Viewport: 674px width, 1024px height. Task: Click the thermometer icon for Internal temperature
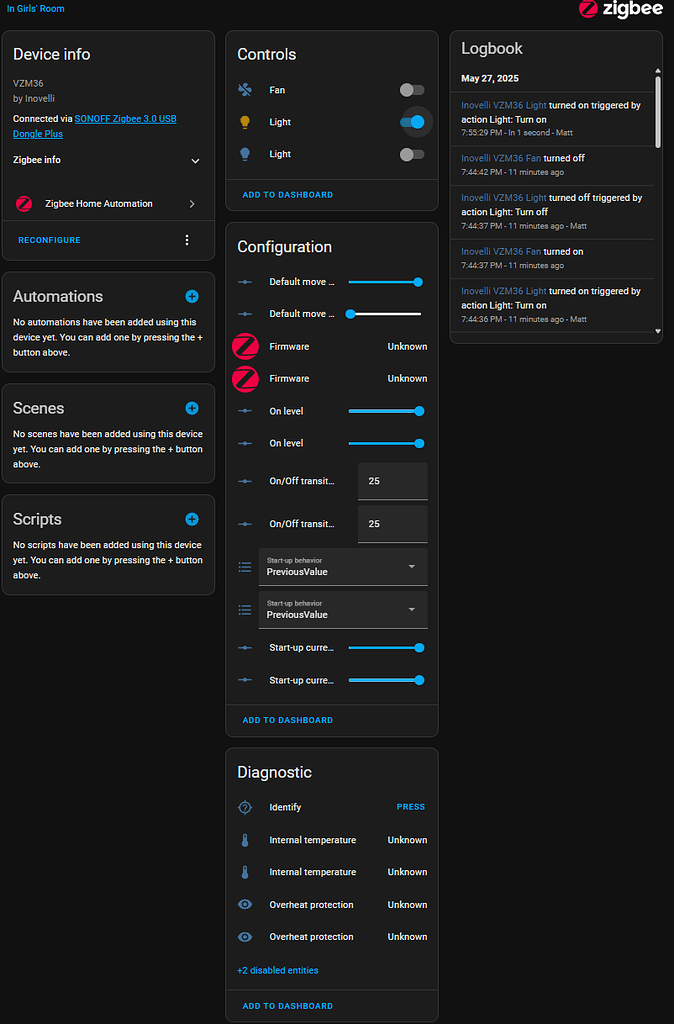click(244, 840)
